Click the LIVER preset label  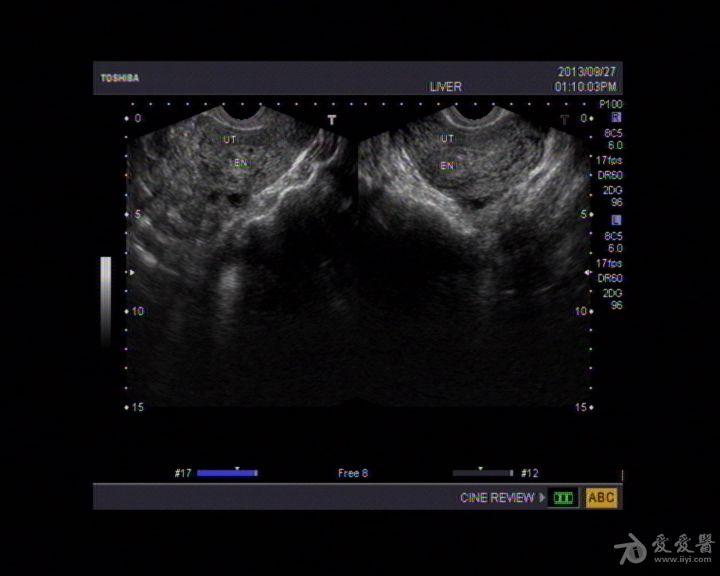[x=445, y=87]
